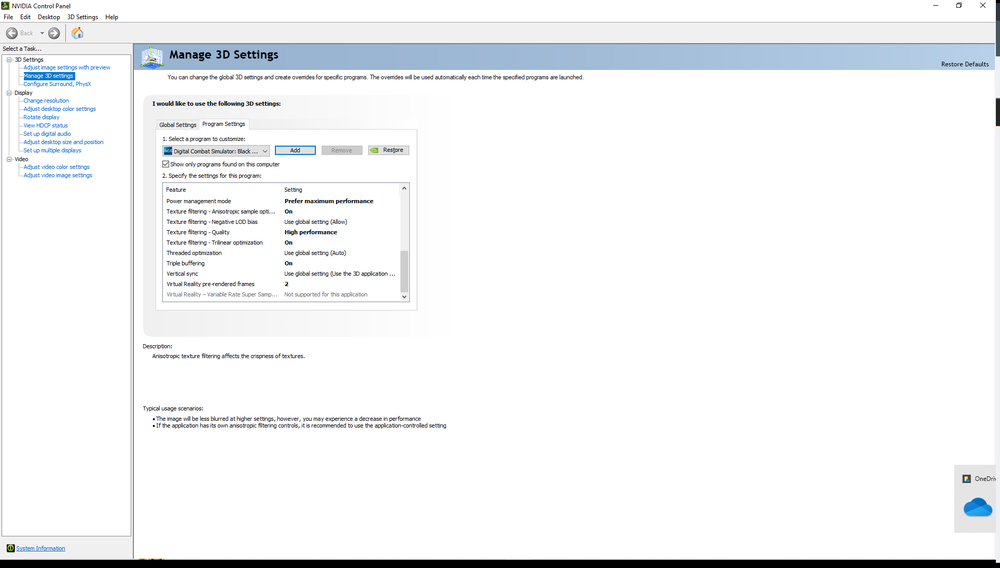
Task: Open the 3D Settings menu
Action: point(83,17)
